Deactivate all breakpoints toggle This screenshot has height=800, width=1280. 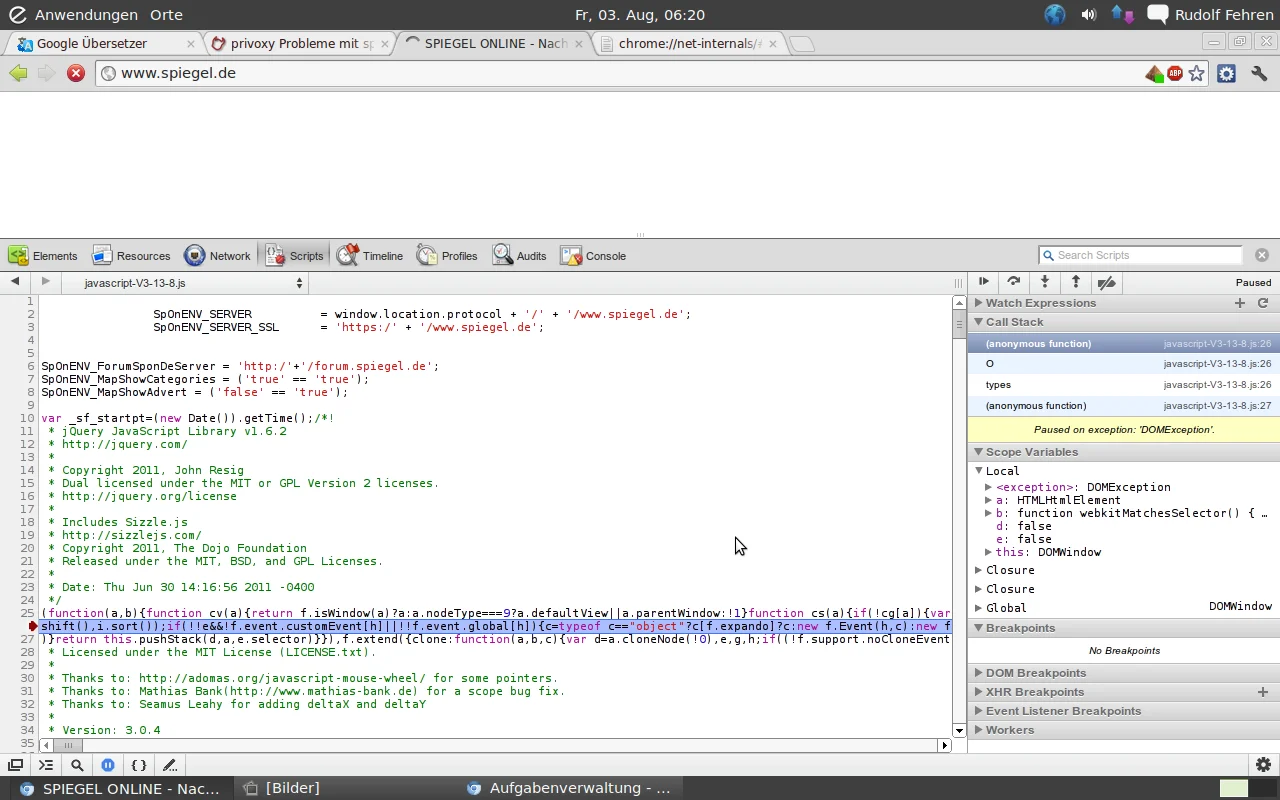point(1107,282)
